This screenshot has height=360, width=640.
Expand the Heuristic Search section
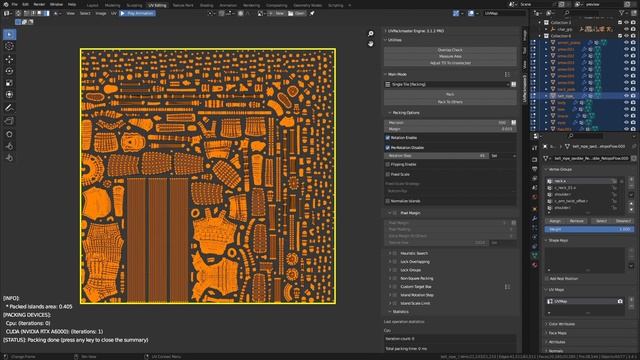390,253
